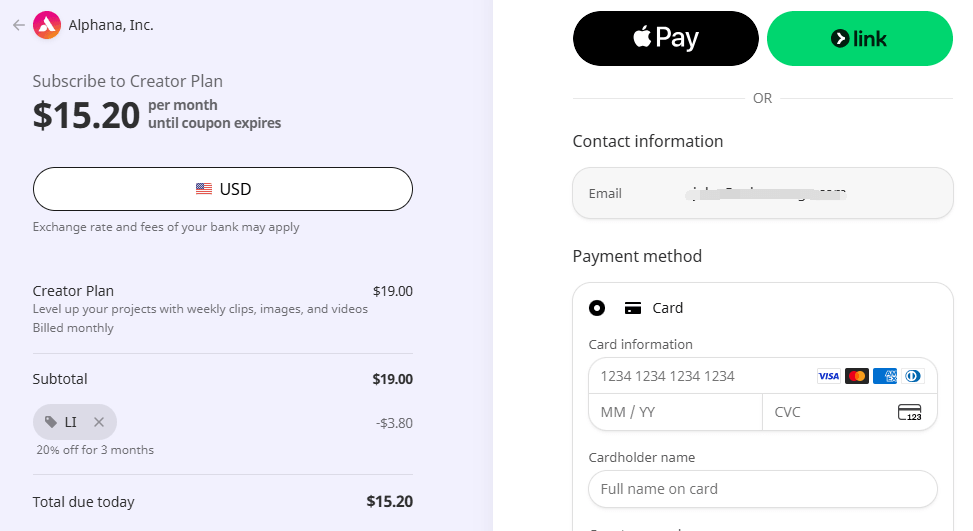973x531 pixels.
Task: Pay with Link button
Action: 860,38
